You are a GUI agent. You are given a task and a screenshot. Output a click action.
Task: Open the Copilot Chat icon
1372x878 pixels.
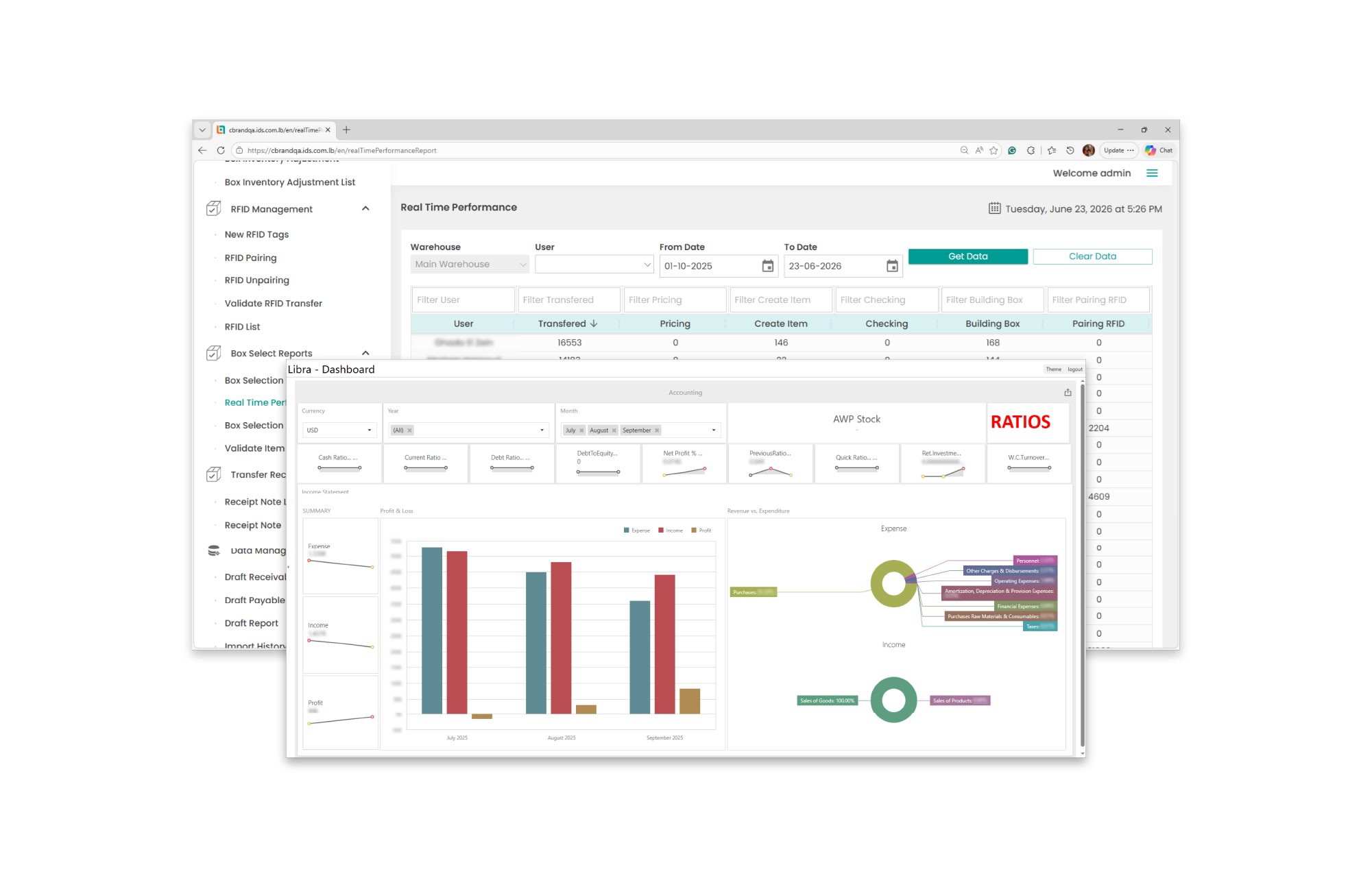tap(1159, 150)
